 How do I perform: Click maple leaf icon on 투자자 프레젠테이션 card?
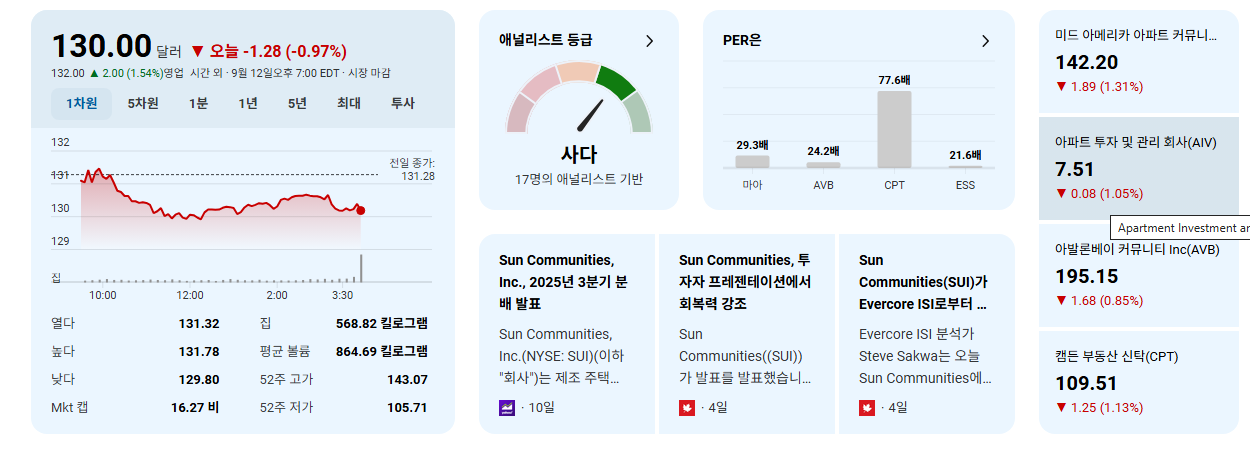687,407
